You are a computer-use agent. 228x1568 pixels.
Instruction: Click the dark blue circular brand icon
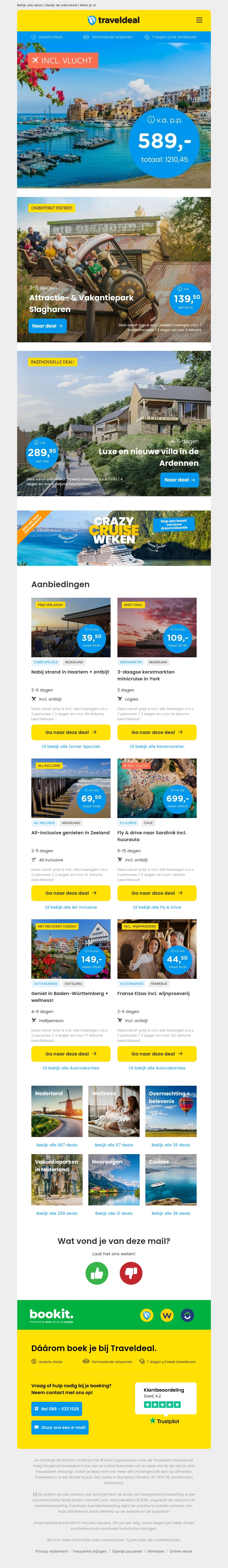click(x=188, y=1315)
